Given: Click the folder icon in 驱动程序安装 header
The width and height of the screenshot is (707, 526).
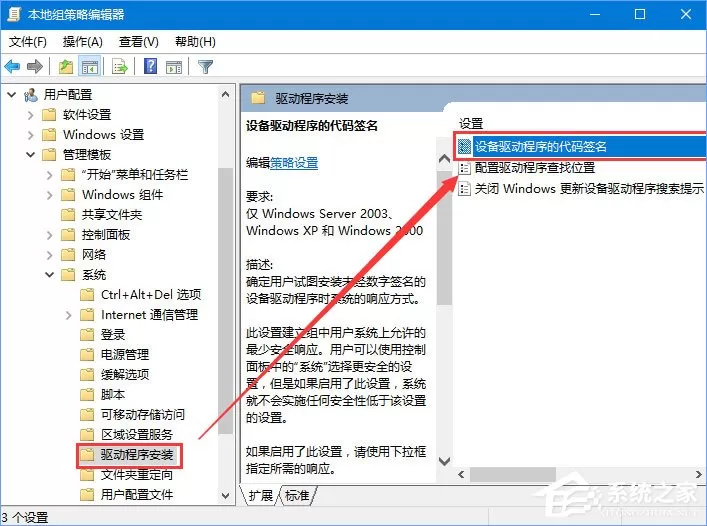Looking at the screenshot, I should pos(257,98).
